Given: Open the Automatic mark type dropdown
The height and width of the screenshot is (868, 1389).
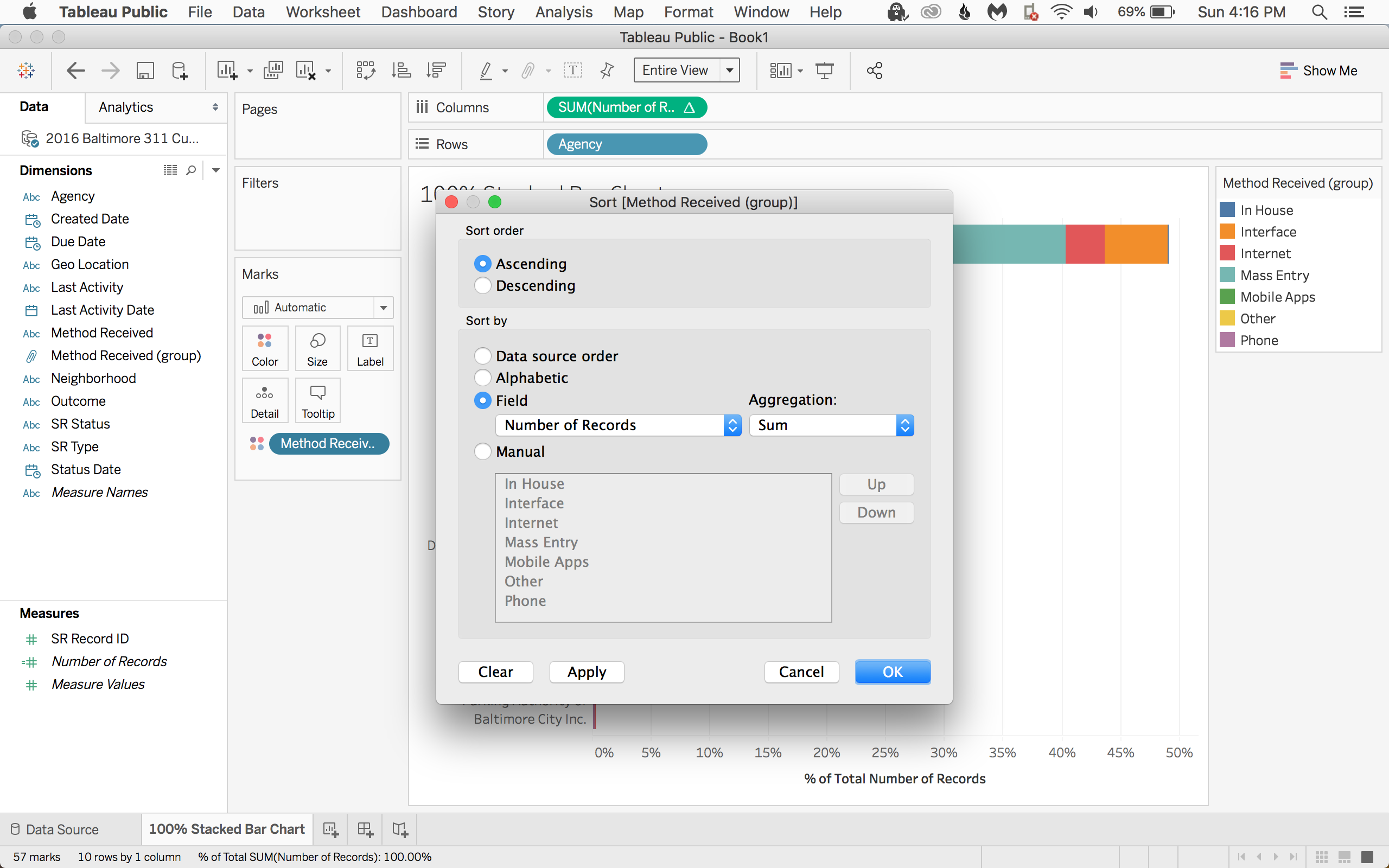Looking at the screenshot, I should click(x=317, y=308).
